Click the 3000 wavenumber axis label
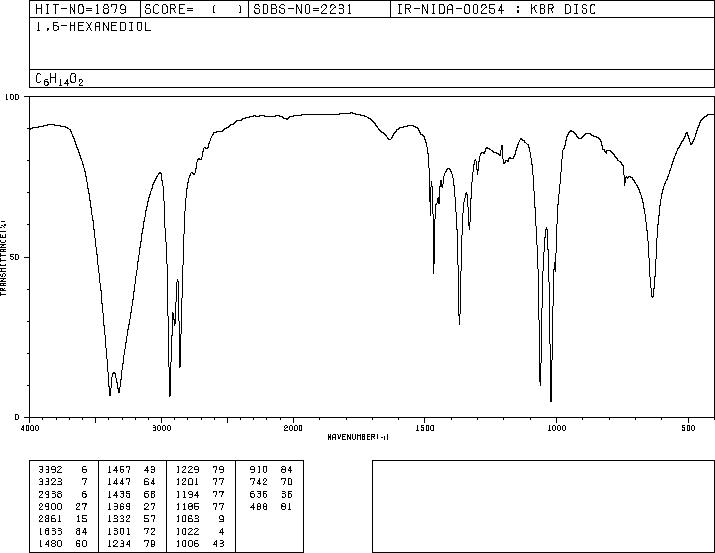This screenshot has width=715, height=553. click(x=161, y=428)
